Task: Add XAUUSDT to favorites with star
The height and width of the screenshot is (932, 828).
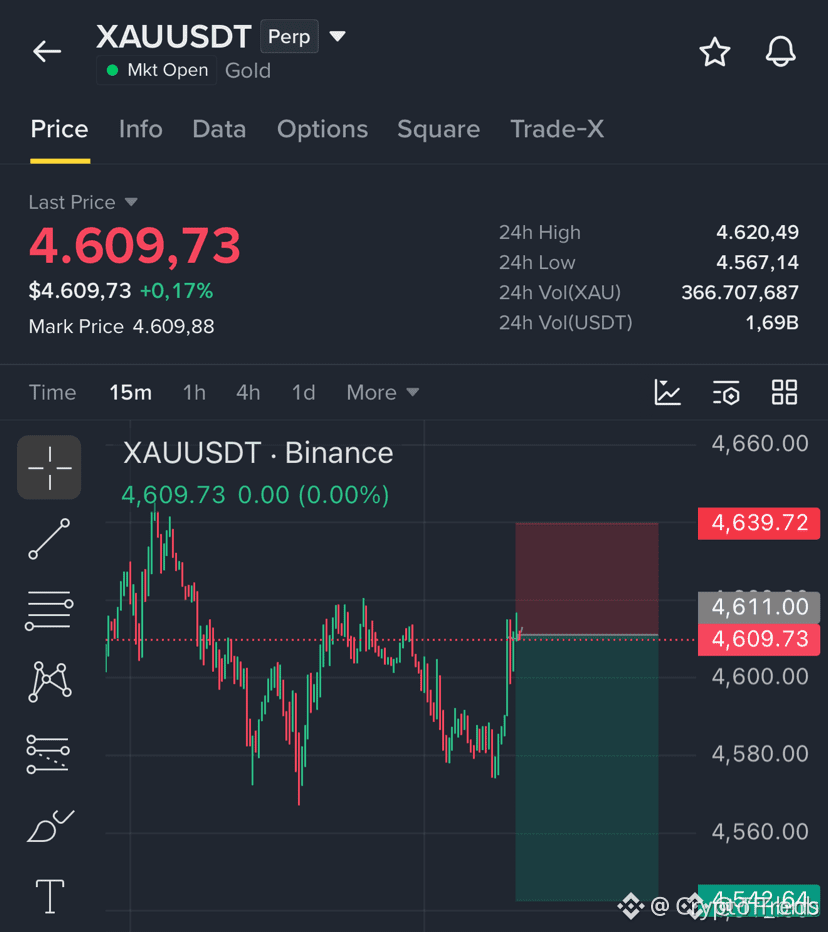Action: [714, 52]
